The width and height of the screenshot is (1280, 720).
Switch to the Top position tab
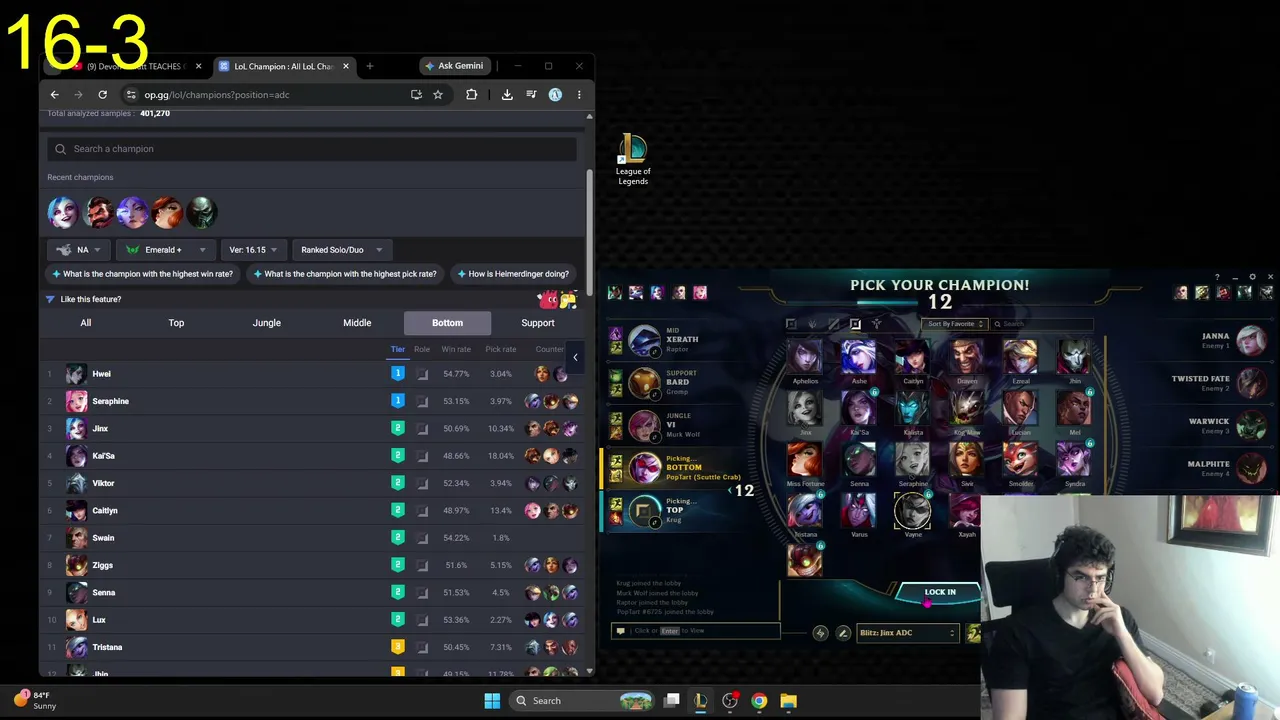[176, 323]
